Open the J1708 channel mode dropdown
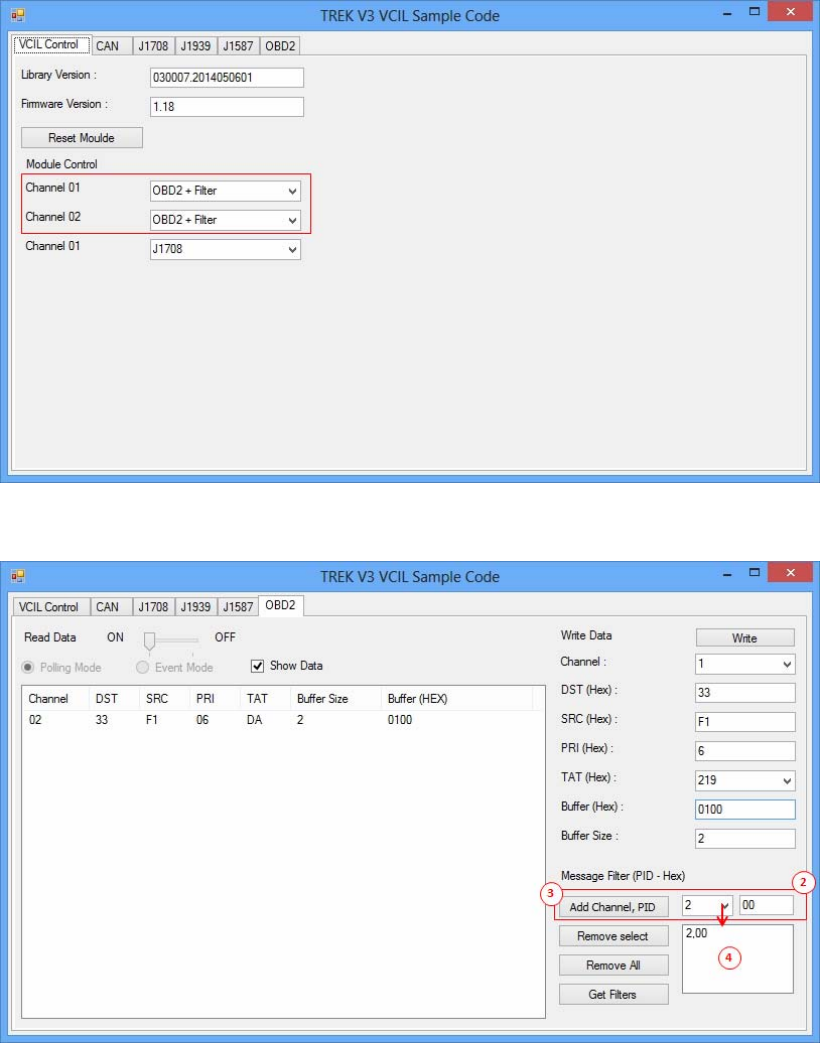The image size is (820, 1043). (x=225, y=249)
